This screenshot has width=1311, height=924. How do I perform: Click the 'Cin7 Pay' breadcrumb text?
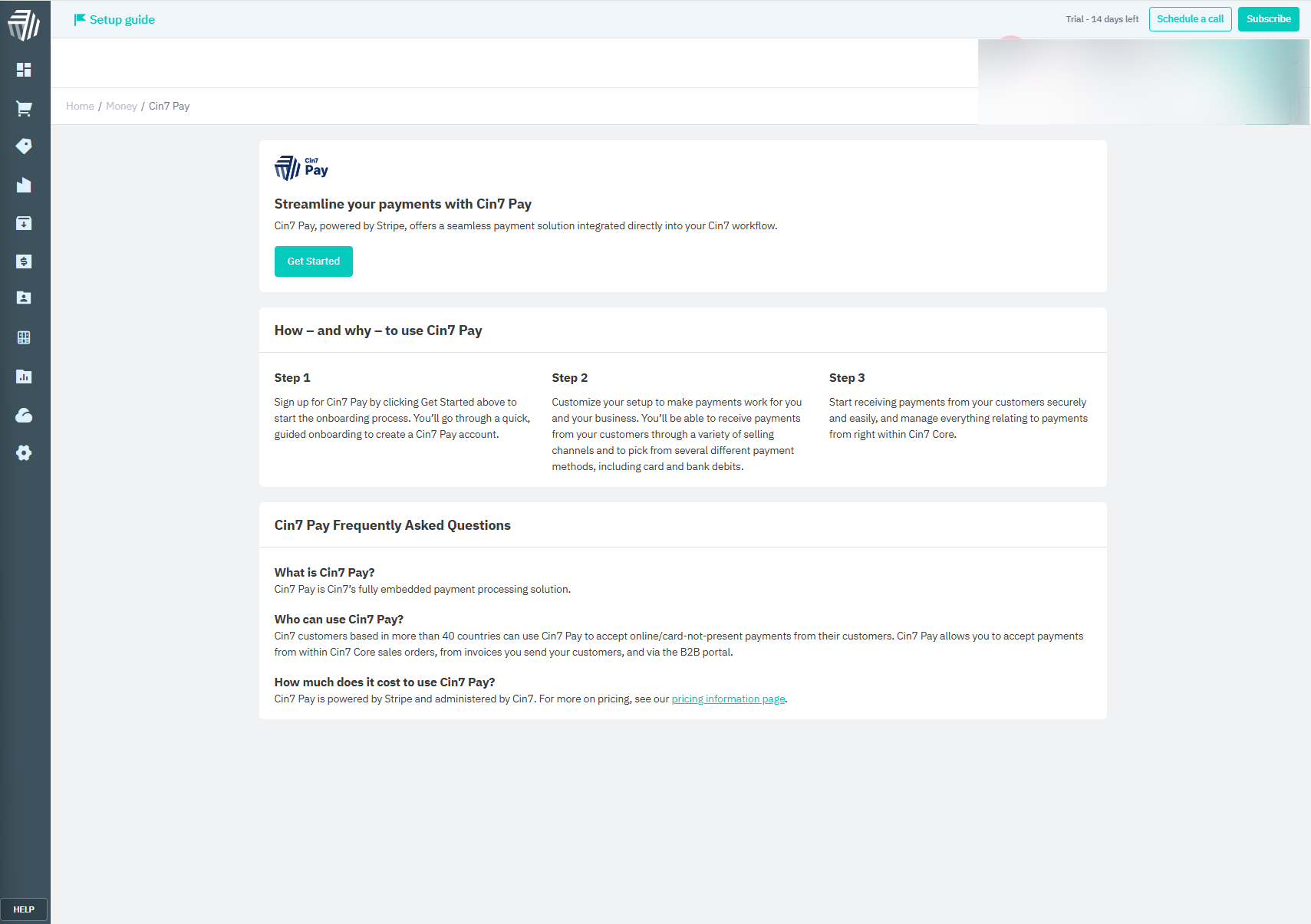(x=169, y=107)
